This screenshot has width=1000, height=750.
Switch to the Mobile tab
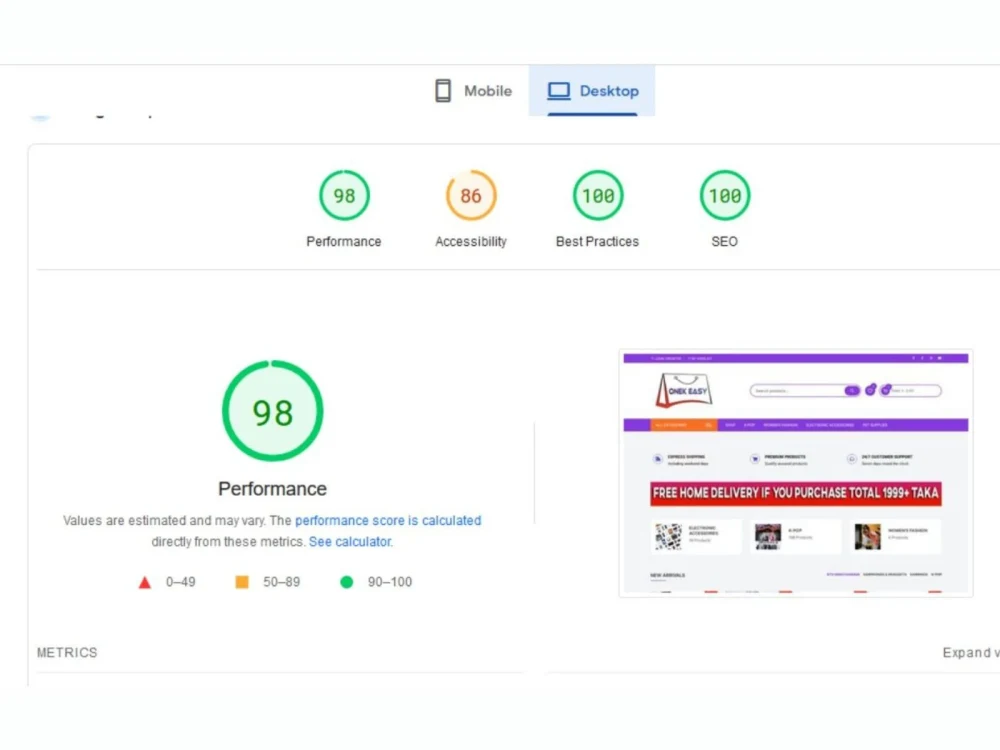click(x=473, y=91)
